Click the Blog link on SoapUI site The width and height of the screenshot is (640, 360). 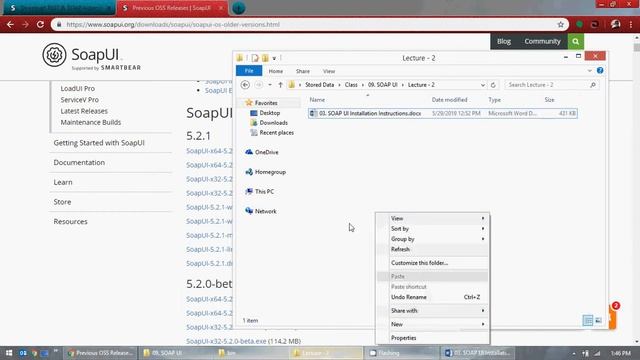click(x=504, y=41)
